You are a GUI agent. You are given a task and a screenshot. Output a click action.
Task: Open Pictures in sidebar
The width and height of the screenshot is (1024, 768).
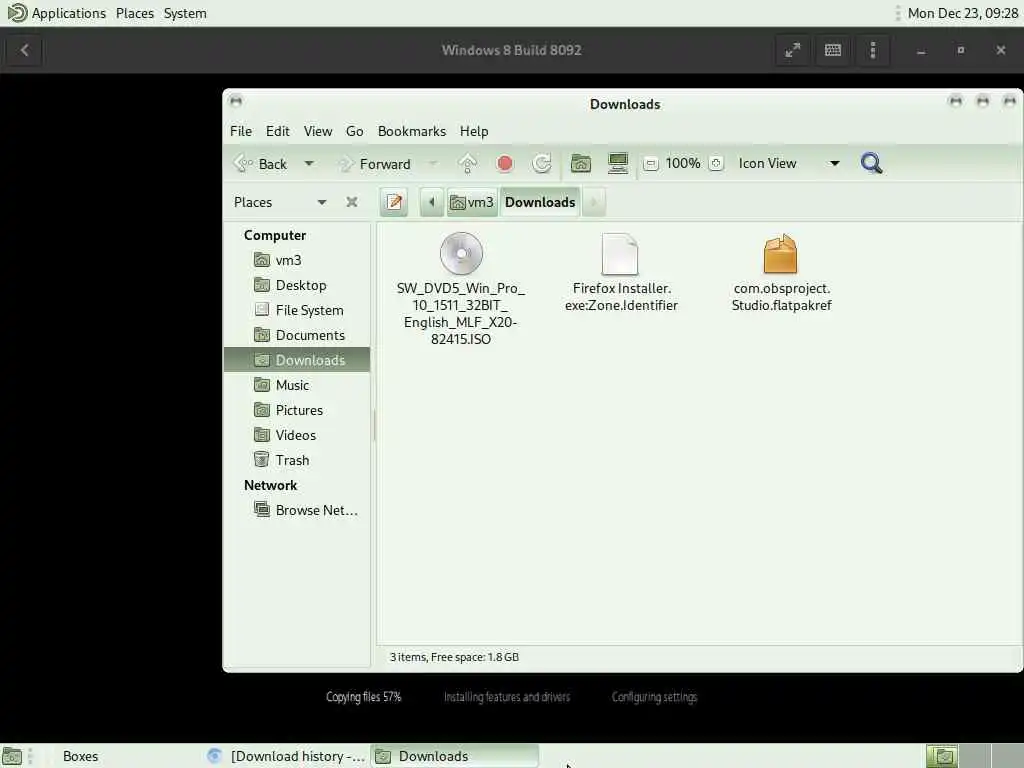[297, 410]
